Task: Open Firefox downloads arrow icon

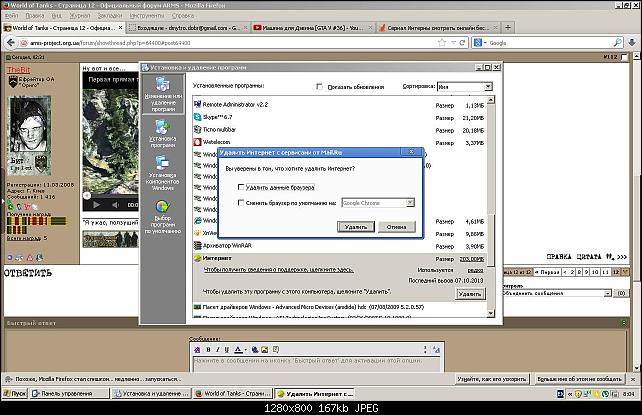Action: pos(632,43)
